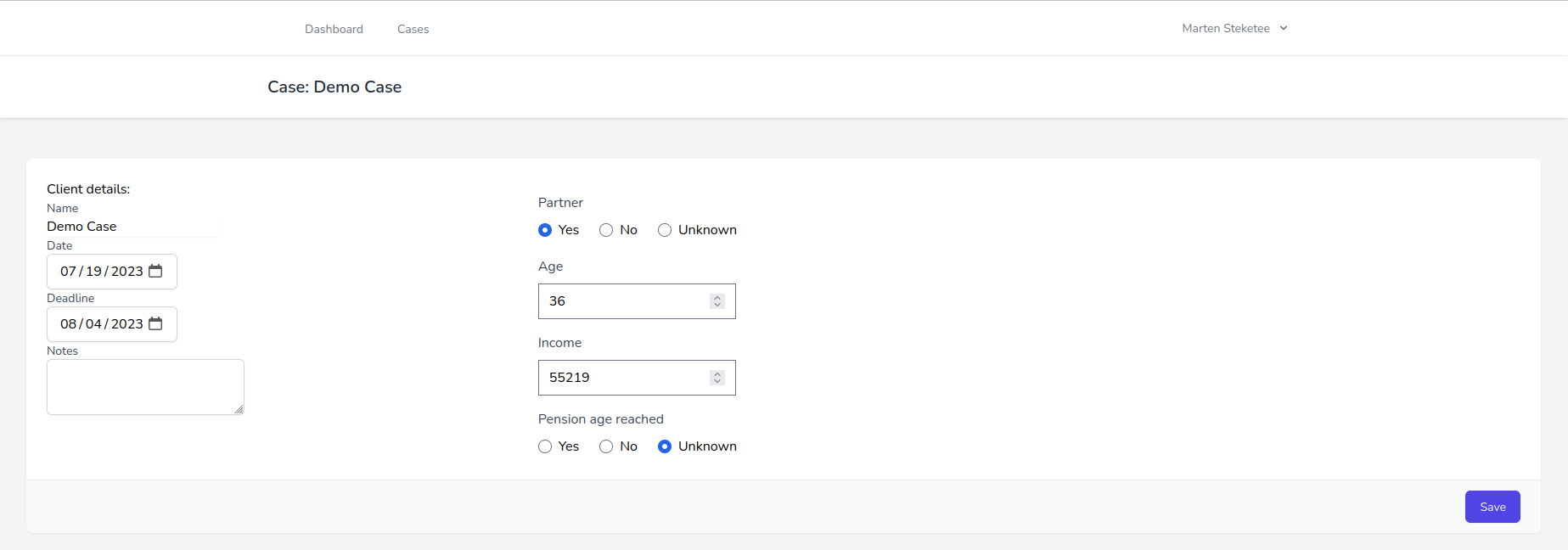
Task: Set Pension age reached to No
Action: 606,446
